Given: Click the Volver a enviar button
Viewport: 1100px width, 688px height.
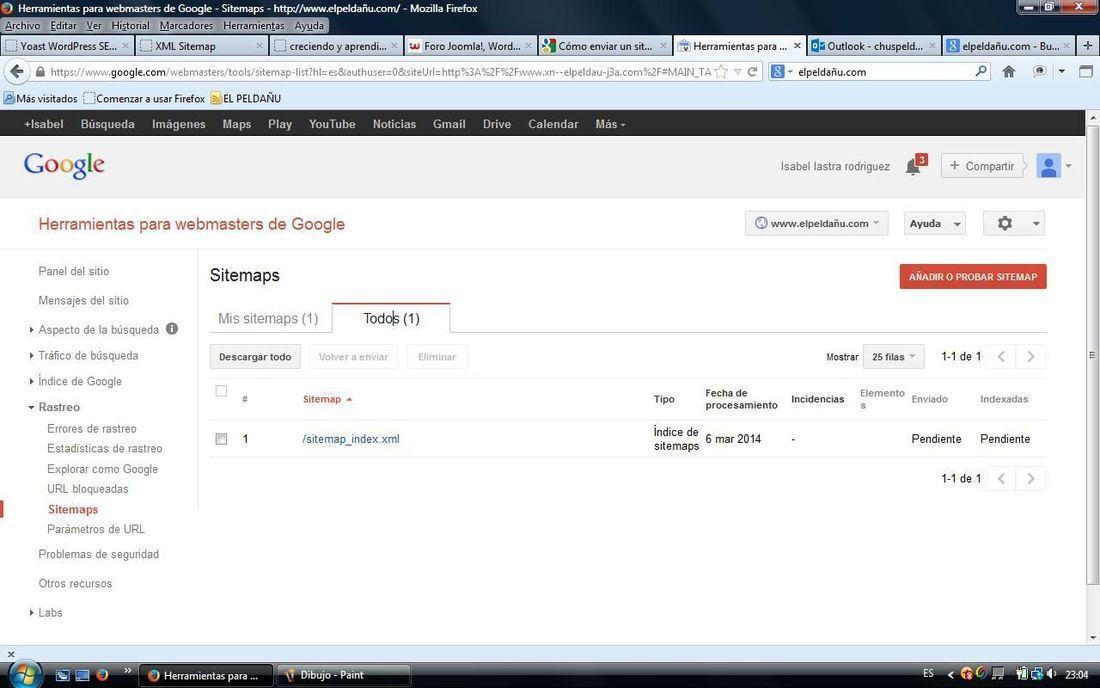Looking at the screenshot, I should pos(353,356).
